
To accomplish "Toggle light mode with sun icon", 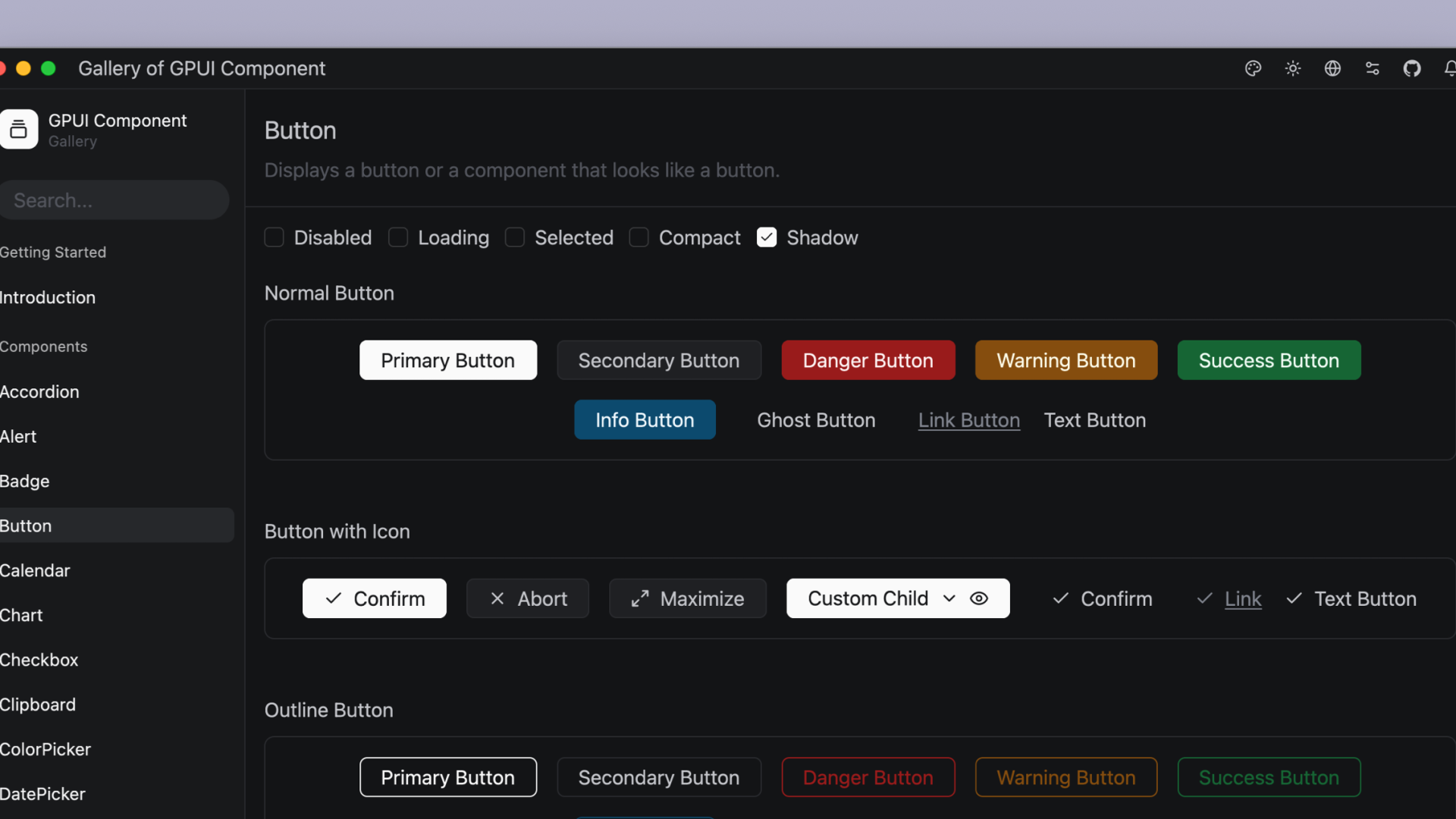I will point(1293,68).
